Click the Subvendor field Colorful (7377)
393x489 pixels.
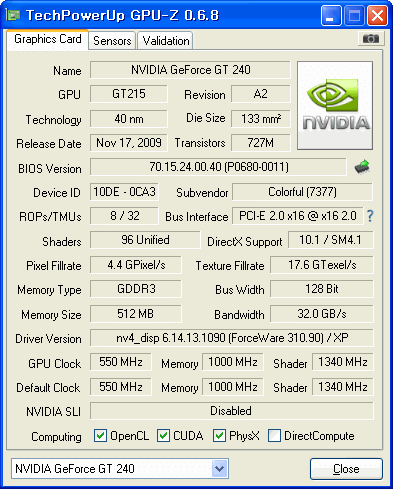[x=302, y=192]
